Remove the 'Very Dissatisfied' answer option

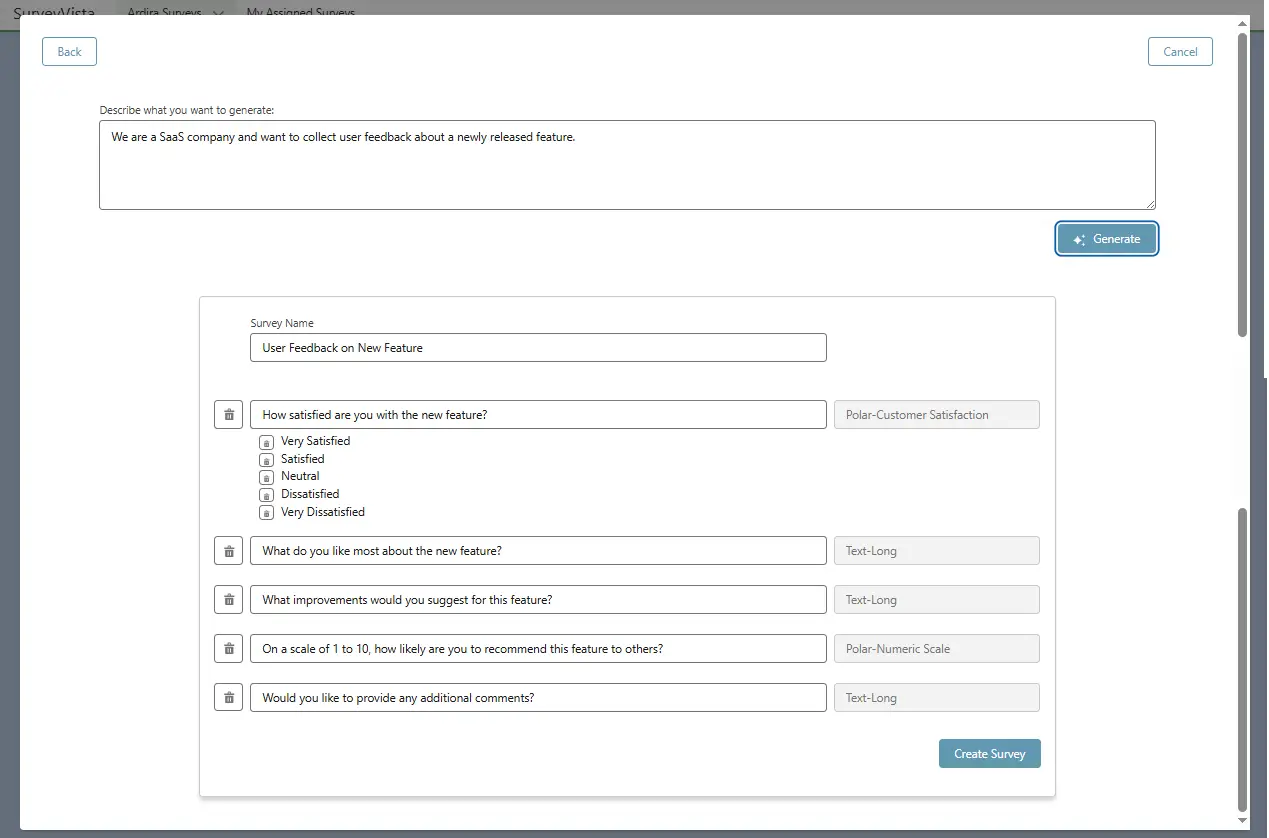(266, 513)
